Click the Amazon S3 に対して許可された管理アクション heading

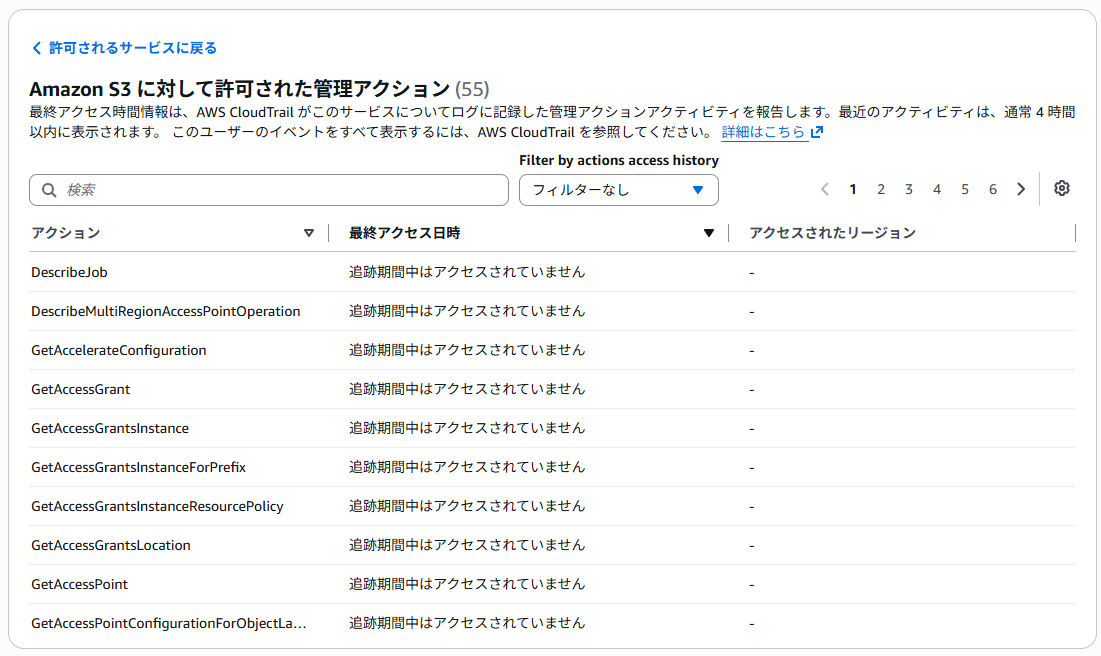click(x=239, y=89)
